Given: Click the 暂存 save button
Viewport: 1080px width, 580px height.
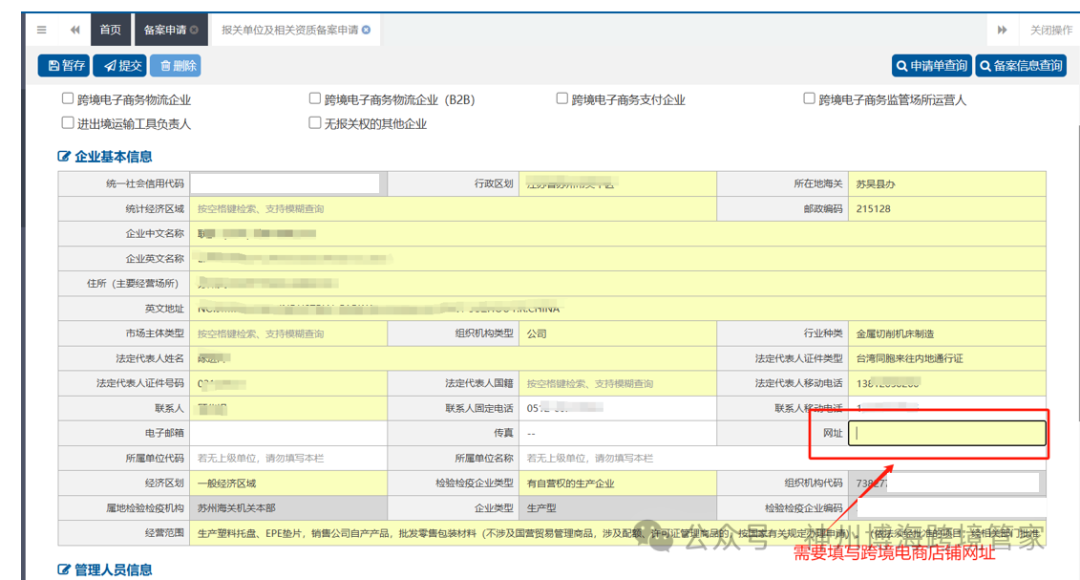Looking at the screenshot, I should [65, 65].
